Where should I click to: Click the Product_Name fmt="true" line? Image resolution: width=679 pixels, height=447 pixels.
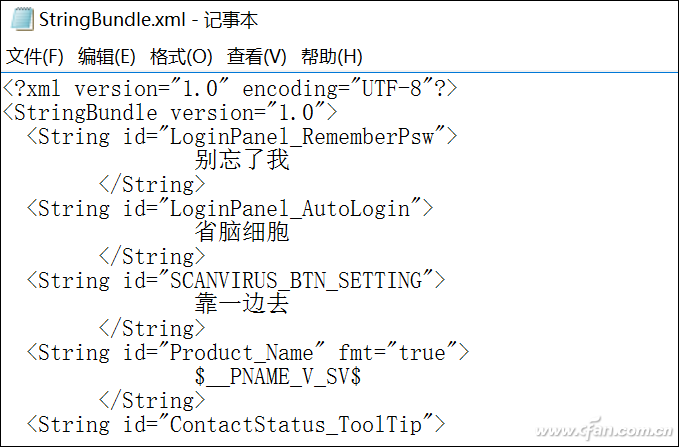(x=248, y=352)
